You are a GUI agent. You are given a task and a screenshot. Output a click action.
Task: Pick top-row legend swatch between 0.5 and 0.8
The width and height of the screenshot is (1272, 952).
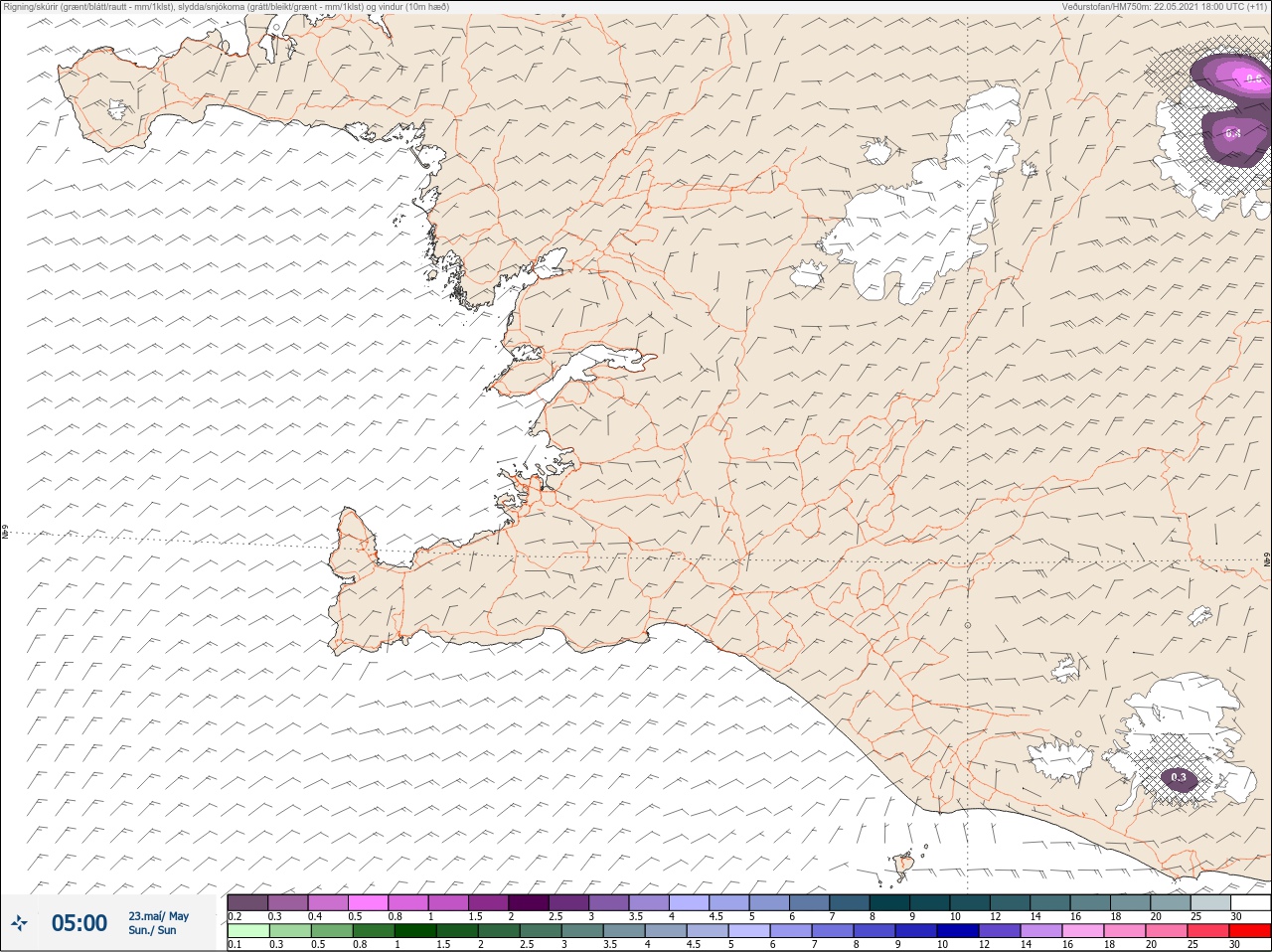pos(368,902)
